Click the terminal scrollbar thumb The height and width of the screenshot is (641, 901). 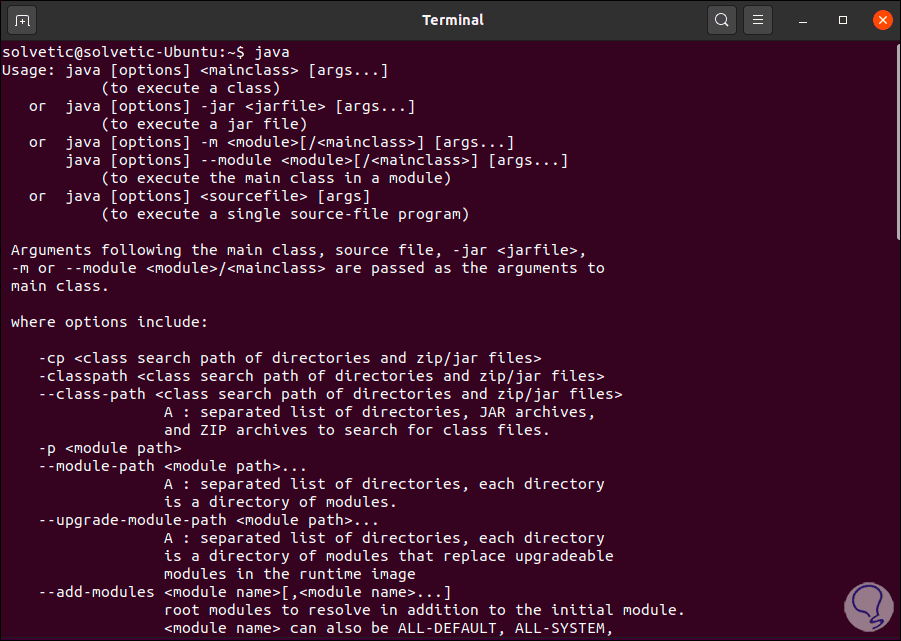(x=897, y=140)
